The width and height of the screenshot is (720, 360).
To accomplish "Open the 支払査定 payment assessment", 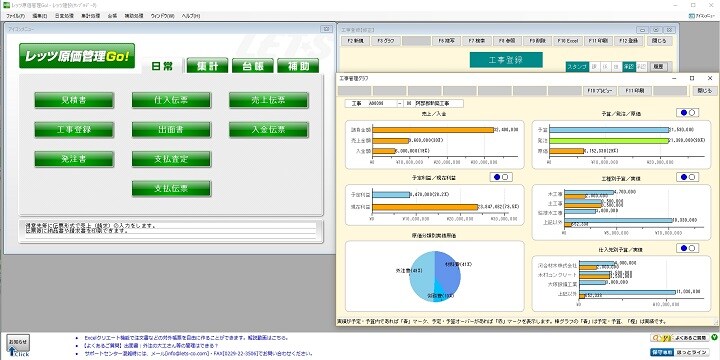I will click(171, 159).
